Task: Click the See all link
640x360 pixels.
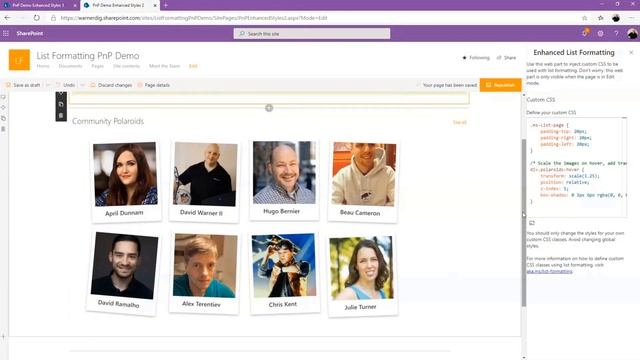Action: (x=460, y=122)
